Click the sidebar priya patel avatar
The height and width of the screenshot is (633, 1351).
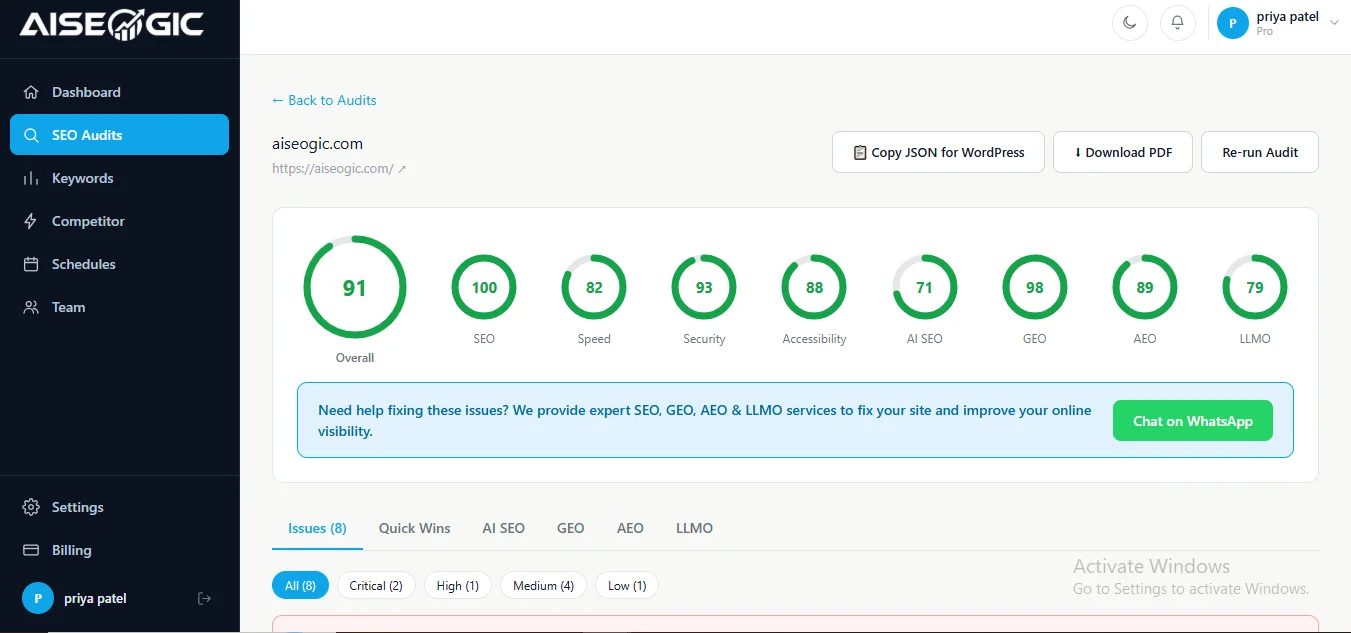point(38,598)
